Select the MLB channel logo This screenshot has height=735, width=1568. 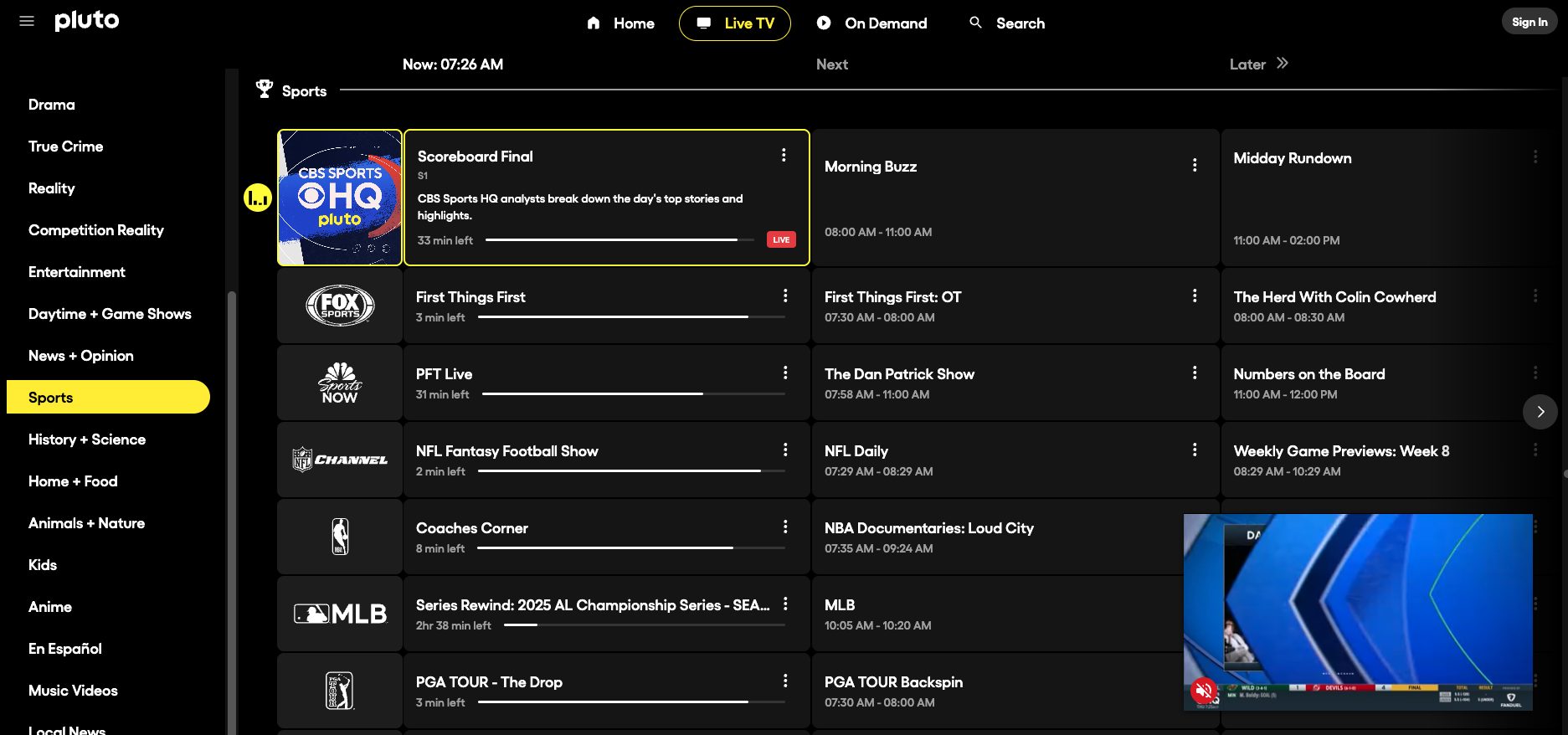[340, 614]
